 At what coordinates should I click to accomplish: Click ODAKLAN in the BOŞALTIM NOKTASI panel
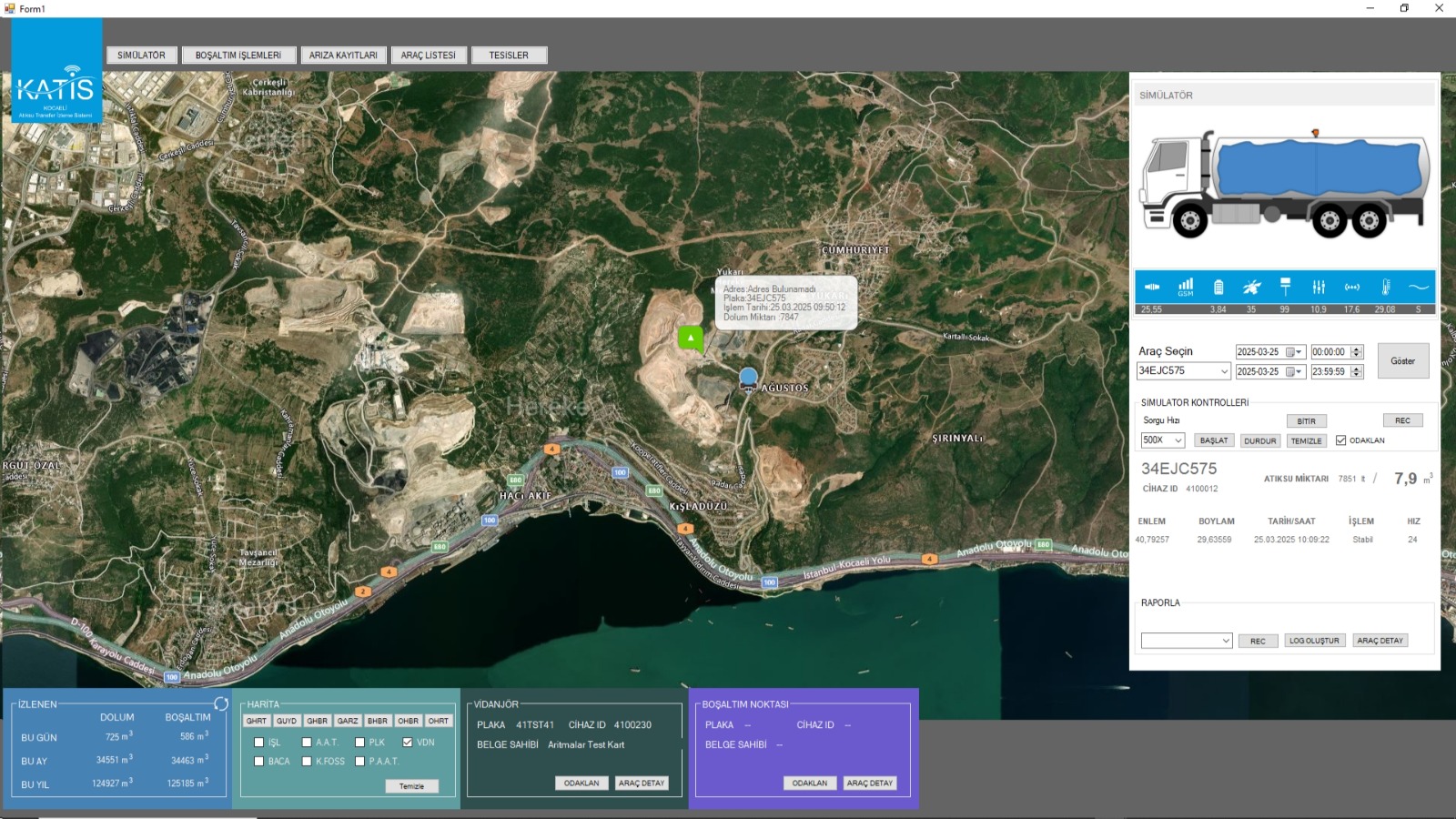810,783
